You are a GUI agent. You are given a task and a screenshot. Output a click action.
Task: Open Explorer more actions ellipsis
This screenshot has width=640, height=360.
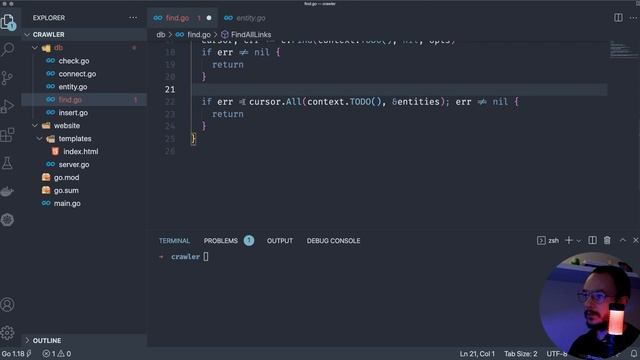[x=133, y=18]
